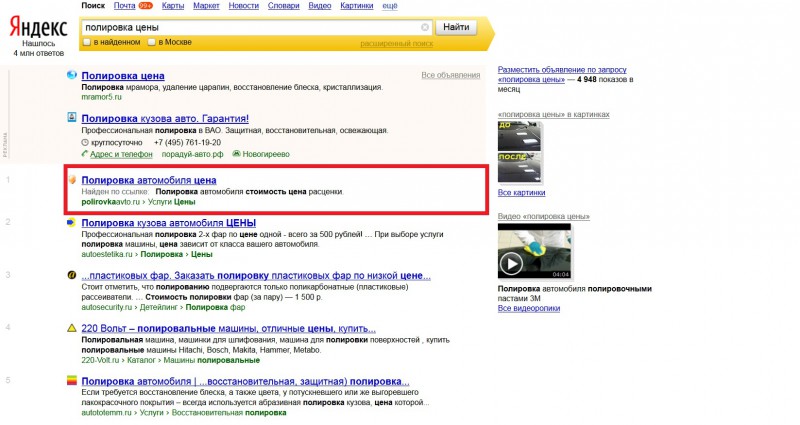Open the расширенный поиск link
This screenshot has width=800, height=425.
point(396,44)
